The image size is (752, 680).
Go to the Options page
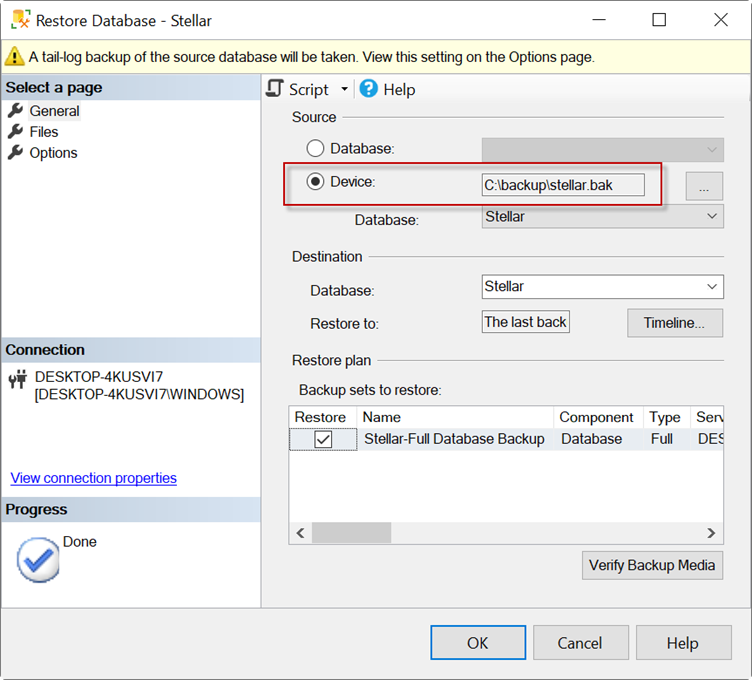(x=53, y=153)
